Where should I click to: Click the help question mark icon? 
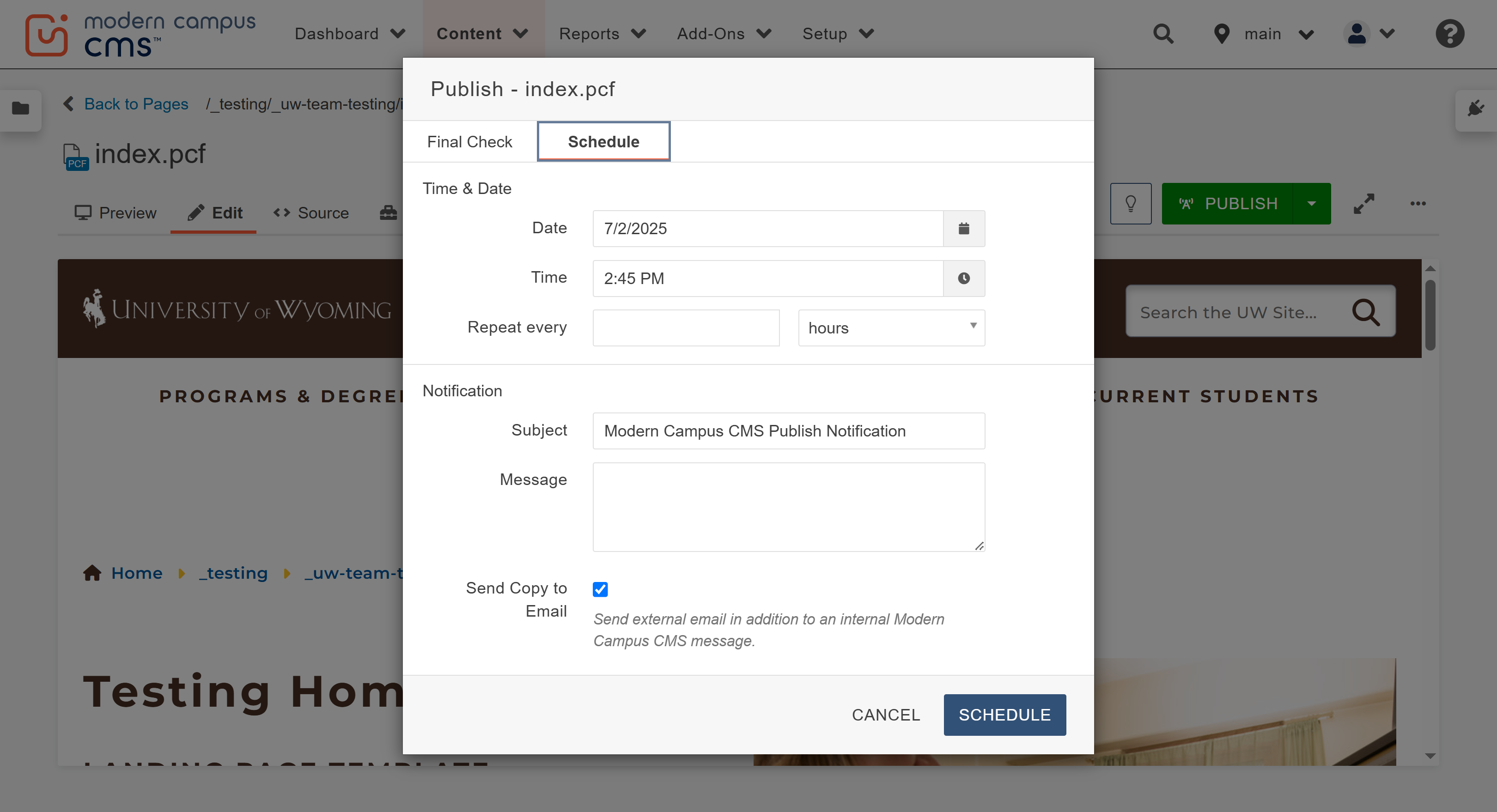point(1449,34)
